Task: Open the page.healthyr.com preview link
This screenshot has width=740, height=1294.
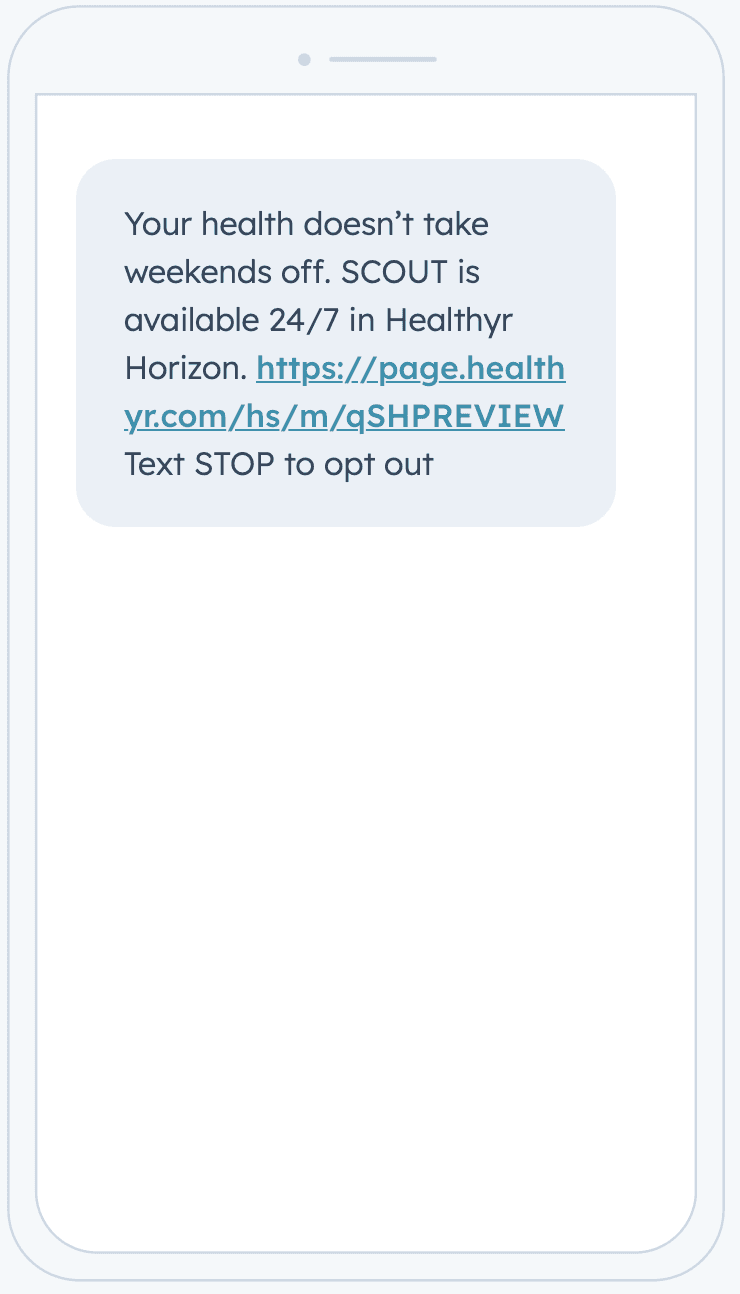Action: click(344, 393)
